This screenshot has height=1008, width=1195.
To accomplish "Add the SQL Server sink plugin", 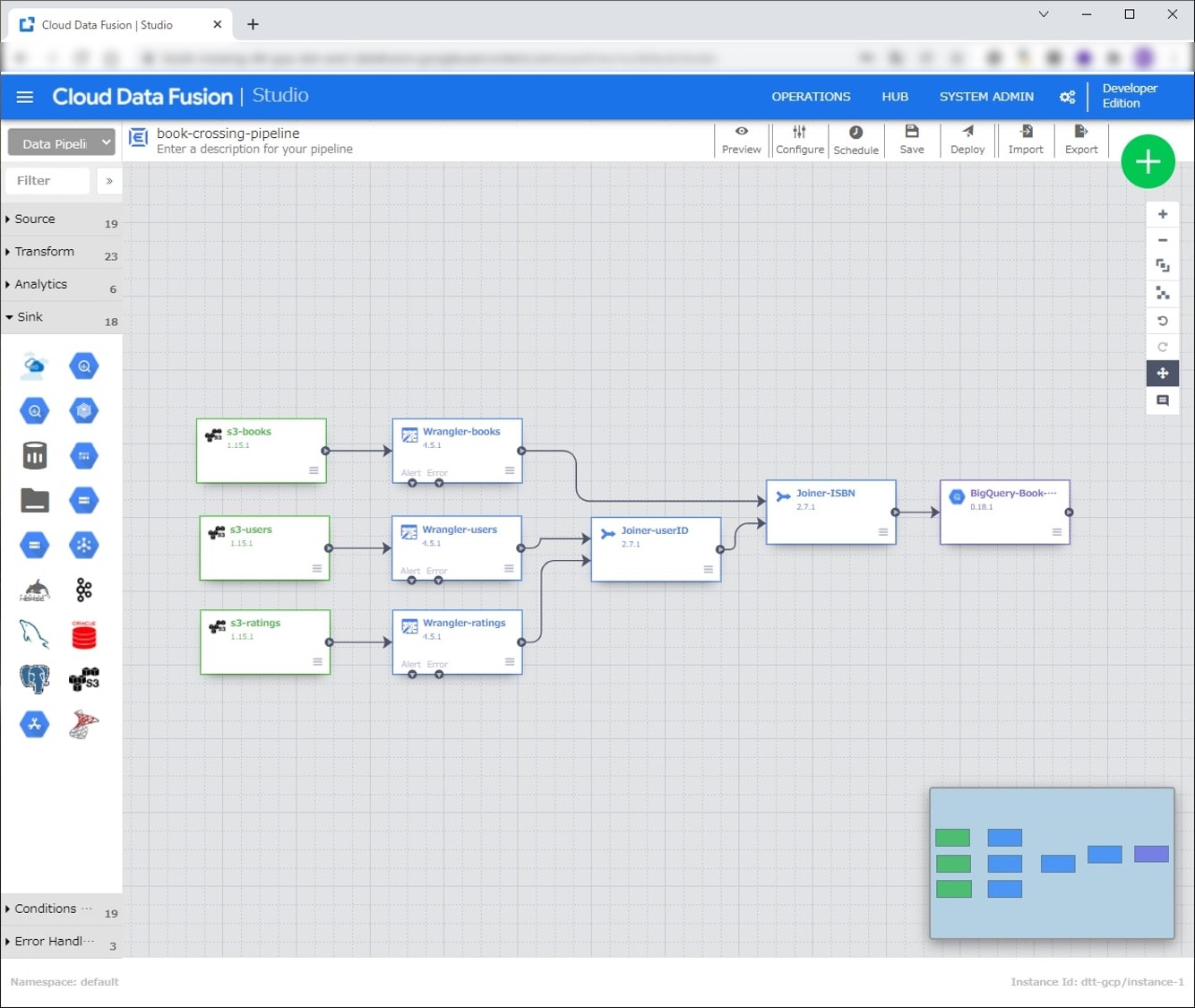I will click(x=84, y=724).
